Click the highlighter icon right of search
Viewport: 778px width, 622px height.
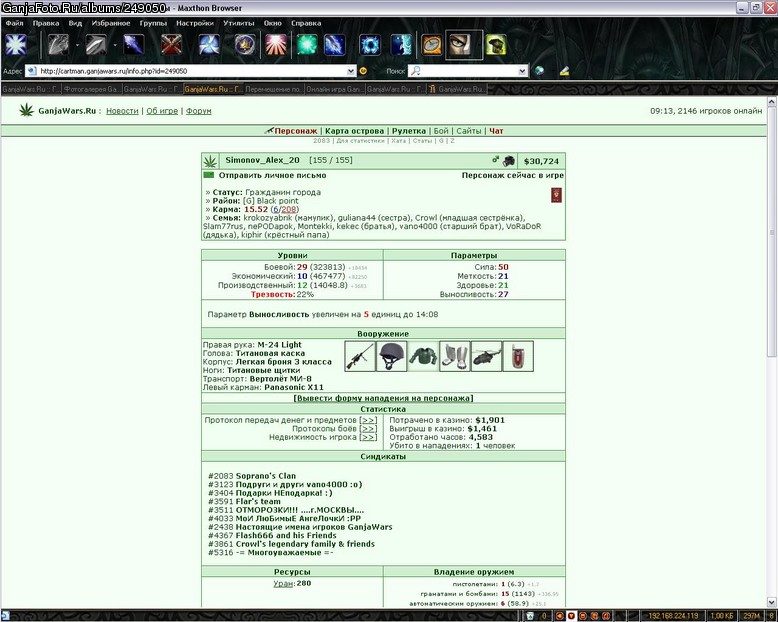[x=564, y=71]
